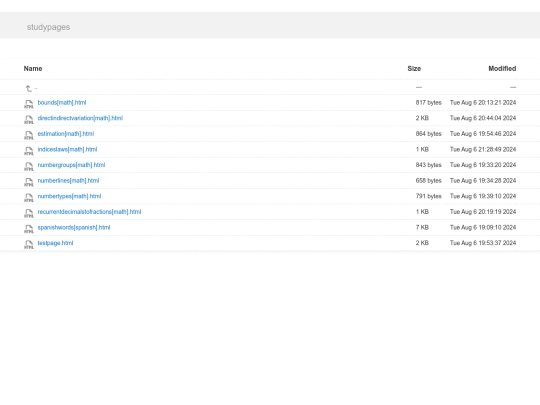Click date Tue Aug 6 19:53:37 2024
The image size is (540, 405).
(x=483, y=243)
